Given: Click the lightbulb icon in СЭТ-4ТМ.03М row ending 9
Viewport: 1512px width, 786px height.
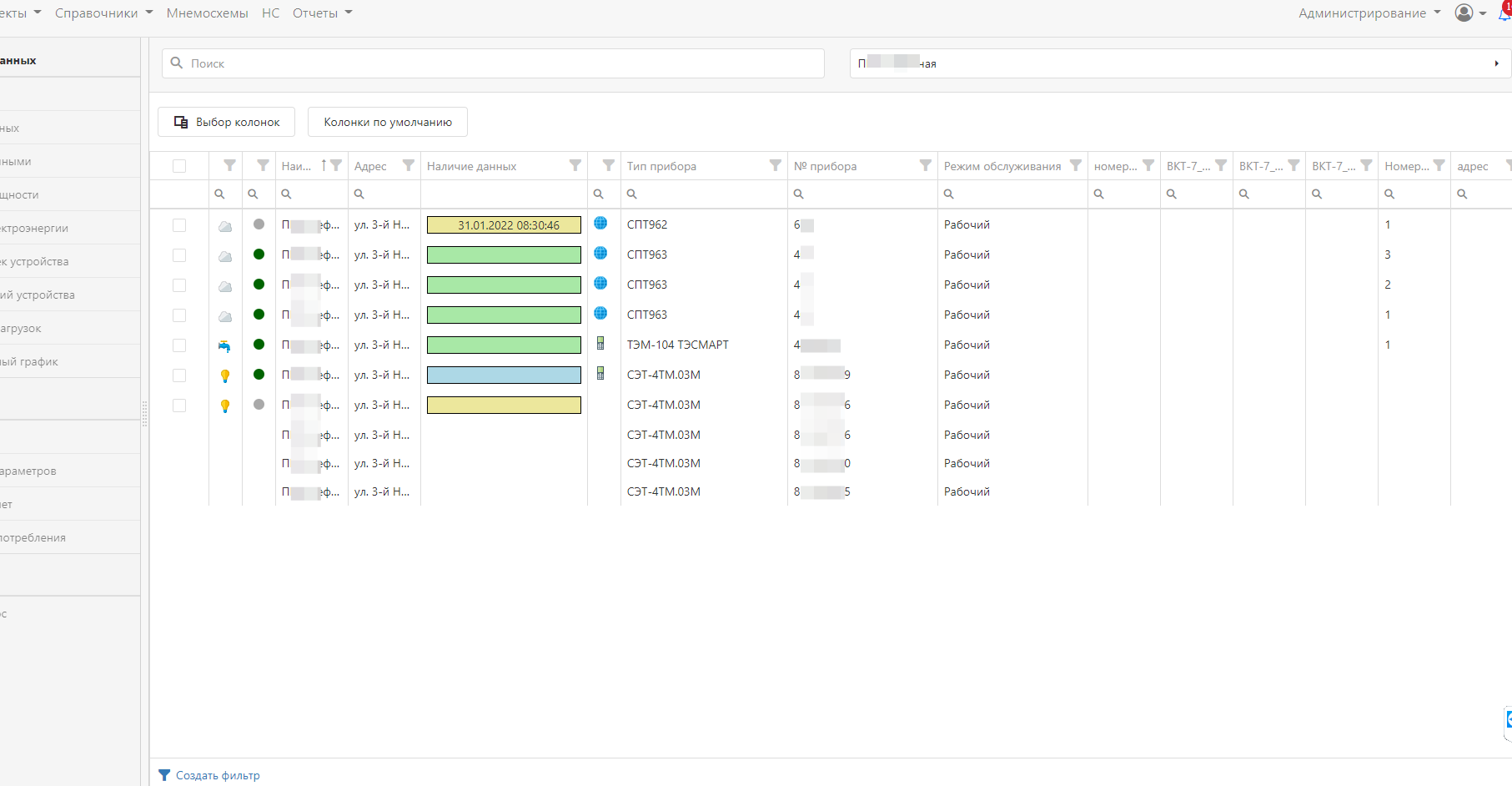Looking at the screenshot, I should (224, 375).
